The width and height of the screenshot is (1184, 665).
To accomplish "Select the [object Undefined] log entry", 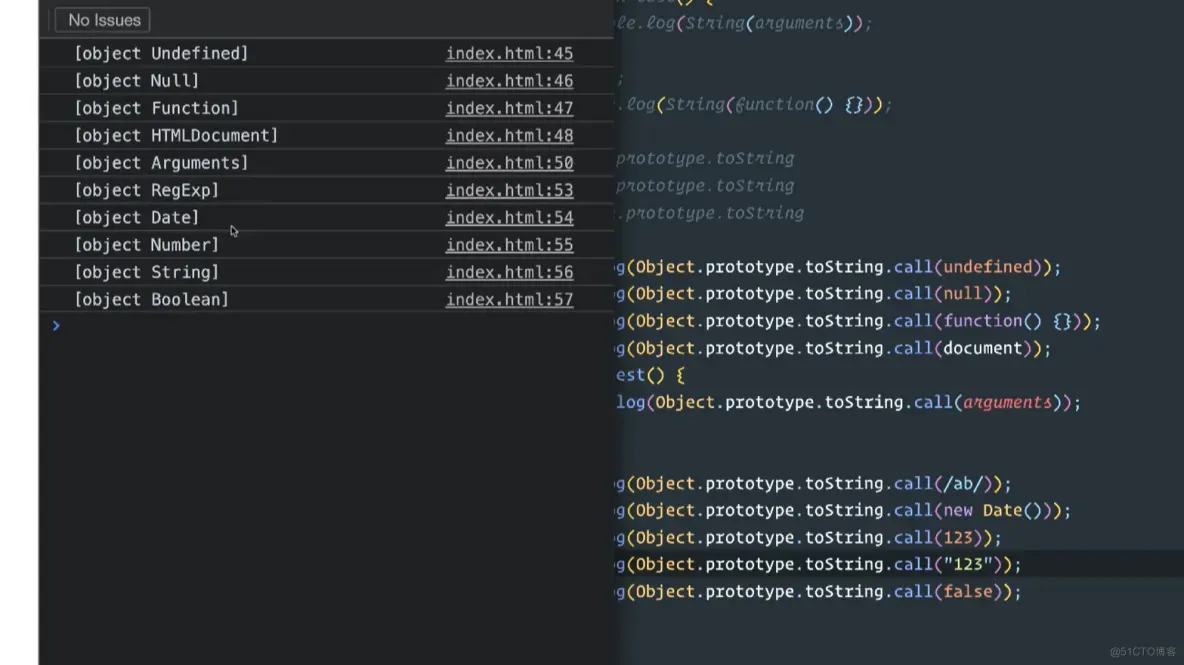I will [x=161, y=54].
